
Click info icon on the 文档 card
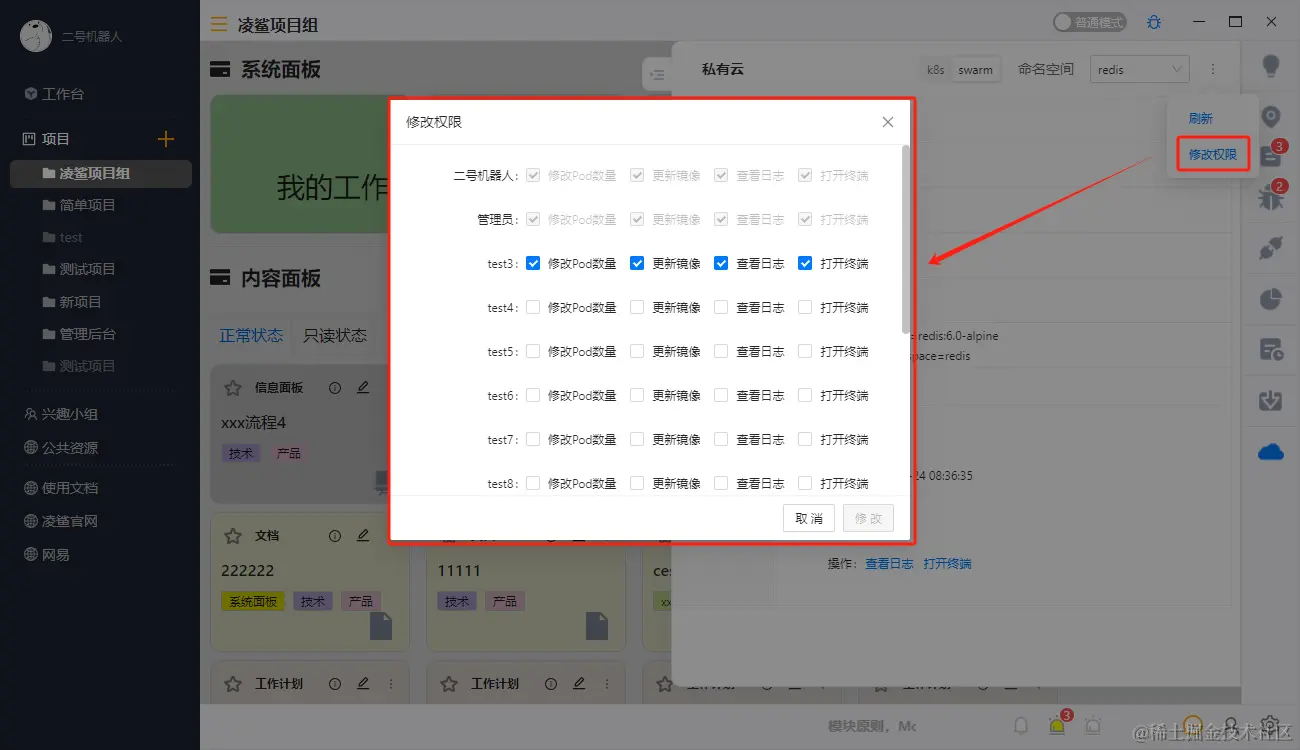tap(335, 536)
